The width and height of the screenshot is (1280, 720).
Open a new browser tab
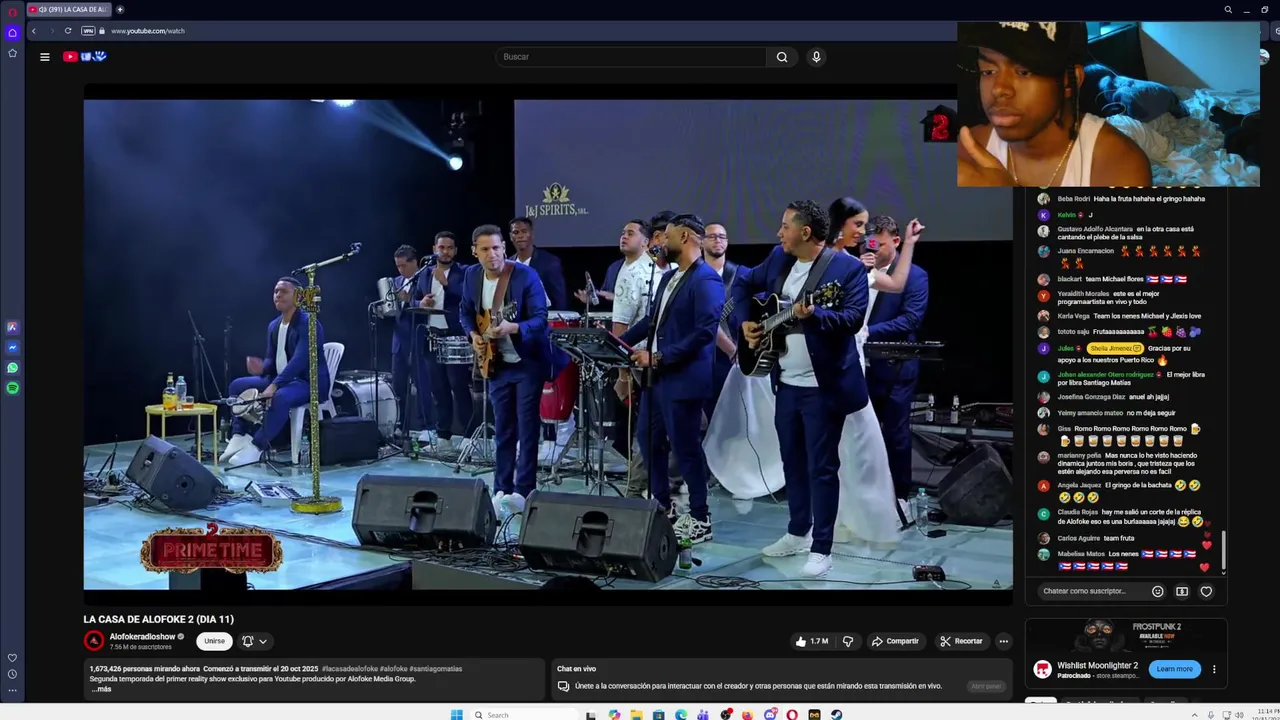coord(120,9)
